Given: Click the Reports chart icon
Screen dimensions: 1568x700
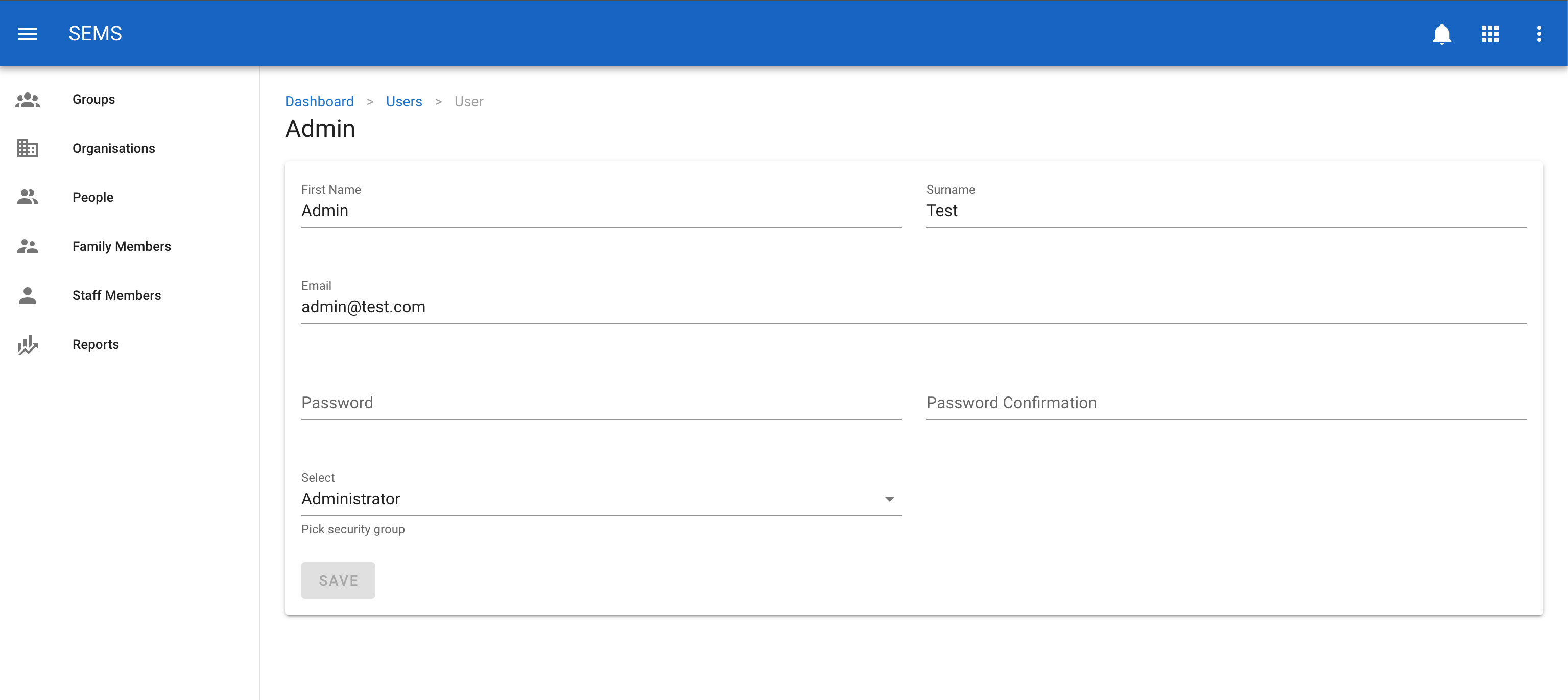Looking at the screenshot, I should [28, 344].
